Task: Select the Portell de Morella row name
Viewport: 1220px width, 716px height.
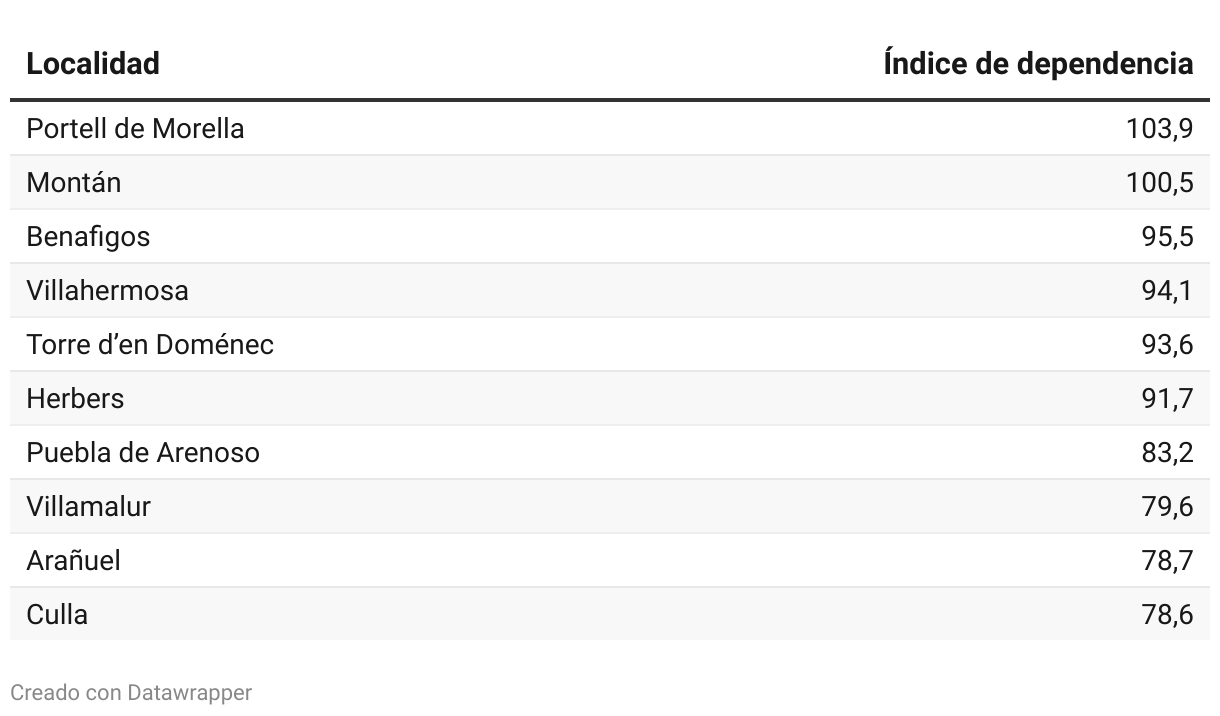Action: (135, 129)
